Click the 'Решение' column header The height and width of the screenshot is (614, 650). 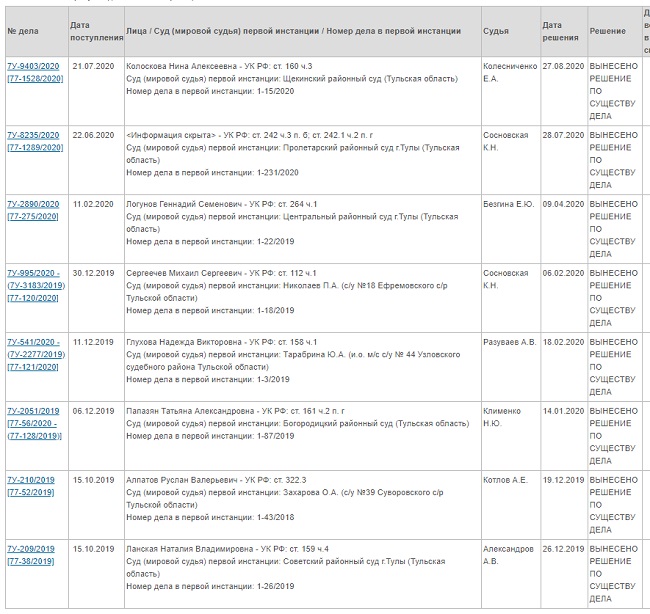click(607, 31)
